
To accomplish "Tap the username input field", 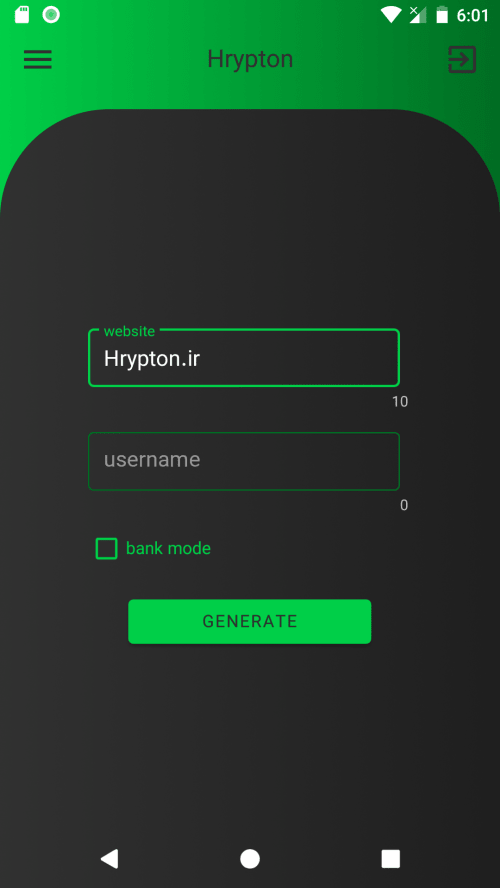I will 244,461.
